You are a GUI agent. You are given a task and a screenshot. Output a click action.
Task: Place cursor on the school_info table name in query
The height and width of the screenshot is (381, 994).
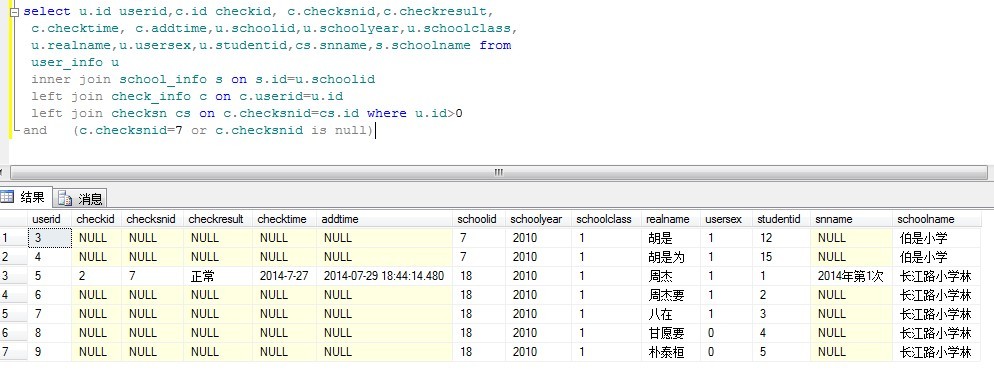(x=163, y=79)
